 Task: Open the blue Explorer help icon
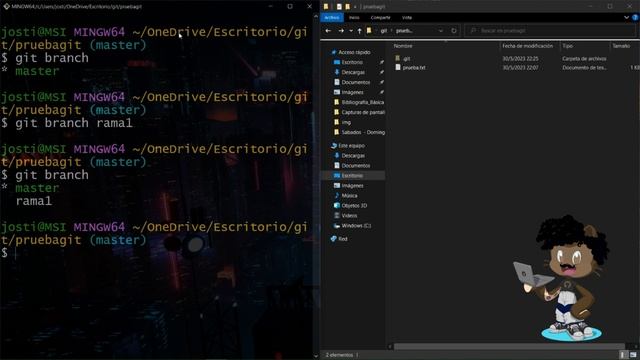(635, 18)
